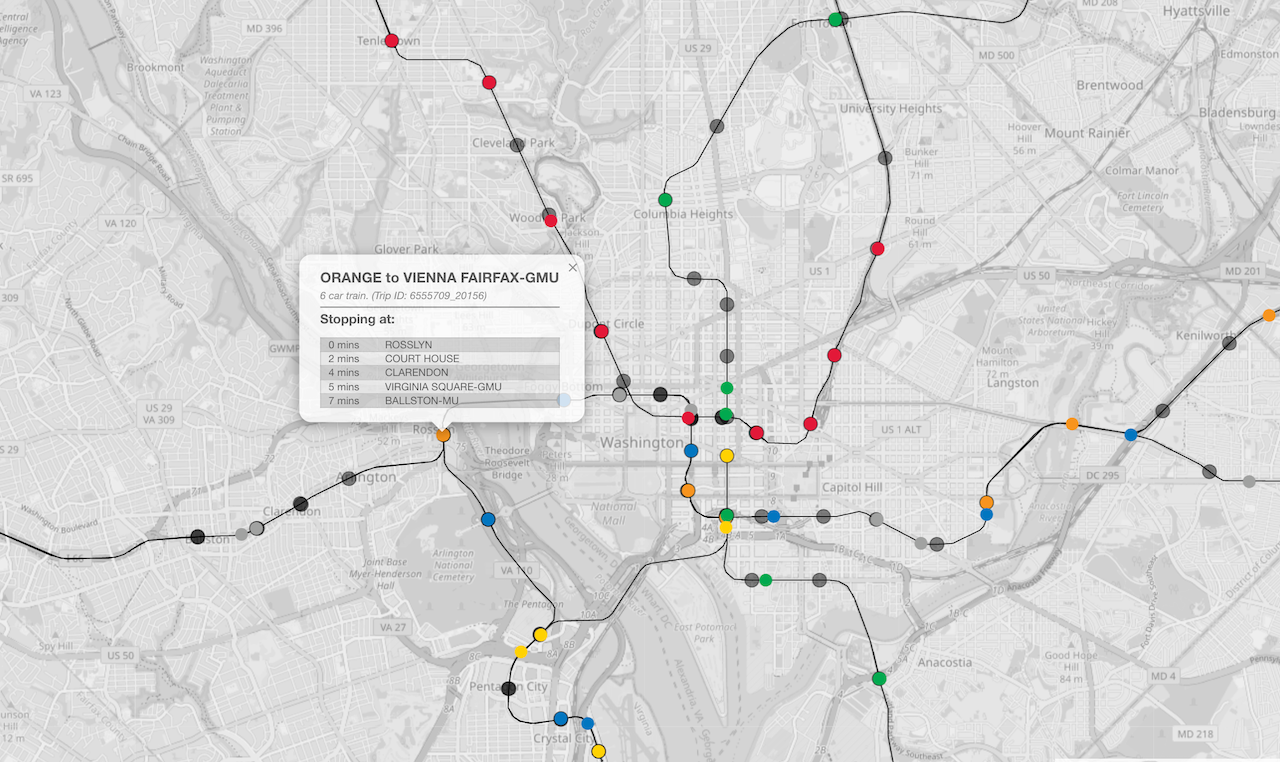1280x762 pixels.
Task: Click the ROSSLYN row in stopping list
Action: pos(439,345)
